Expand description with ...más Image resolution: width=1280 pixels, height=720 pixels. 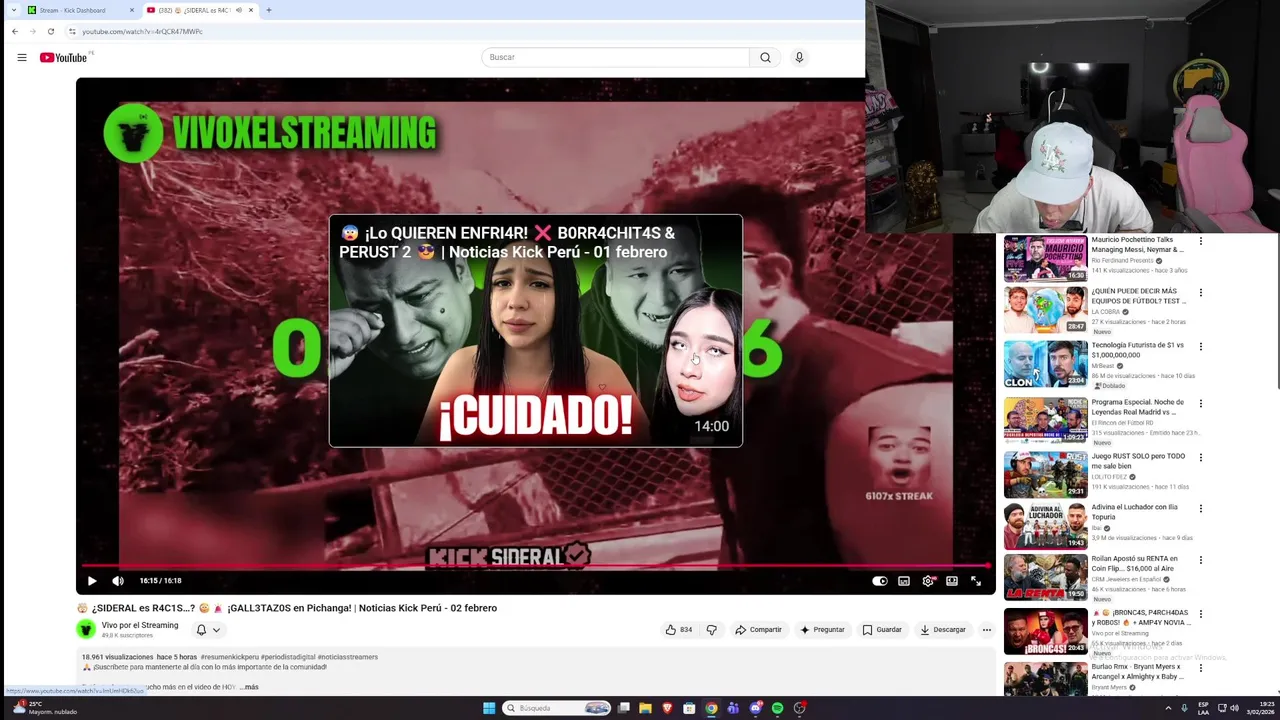[250, 687]
